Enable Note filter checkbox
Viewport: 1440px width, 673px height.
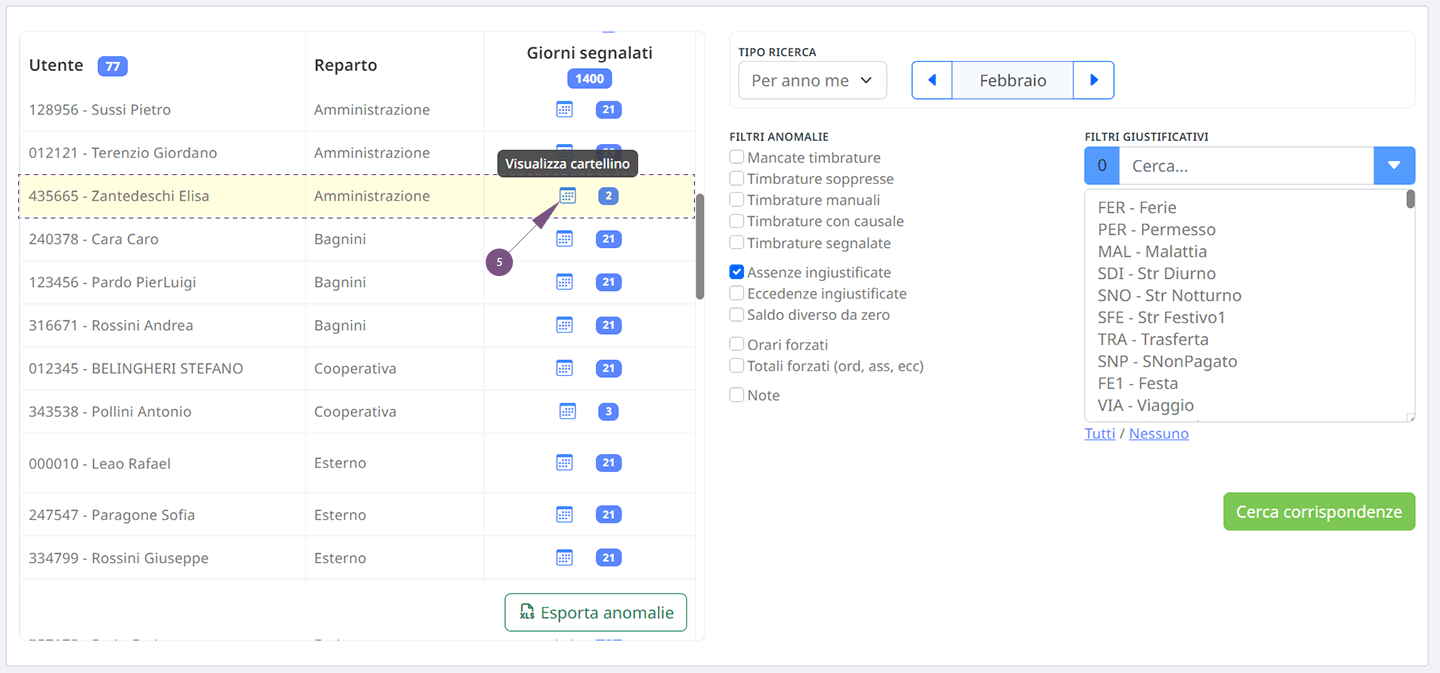click(x=737, y=395)
